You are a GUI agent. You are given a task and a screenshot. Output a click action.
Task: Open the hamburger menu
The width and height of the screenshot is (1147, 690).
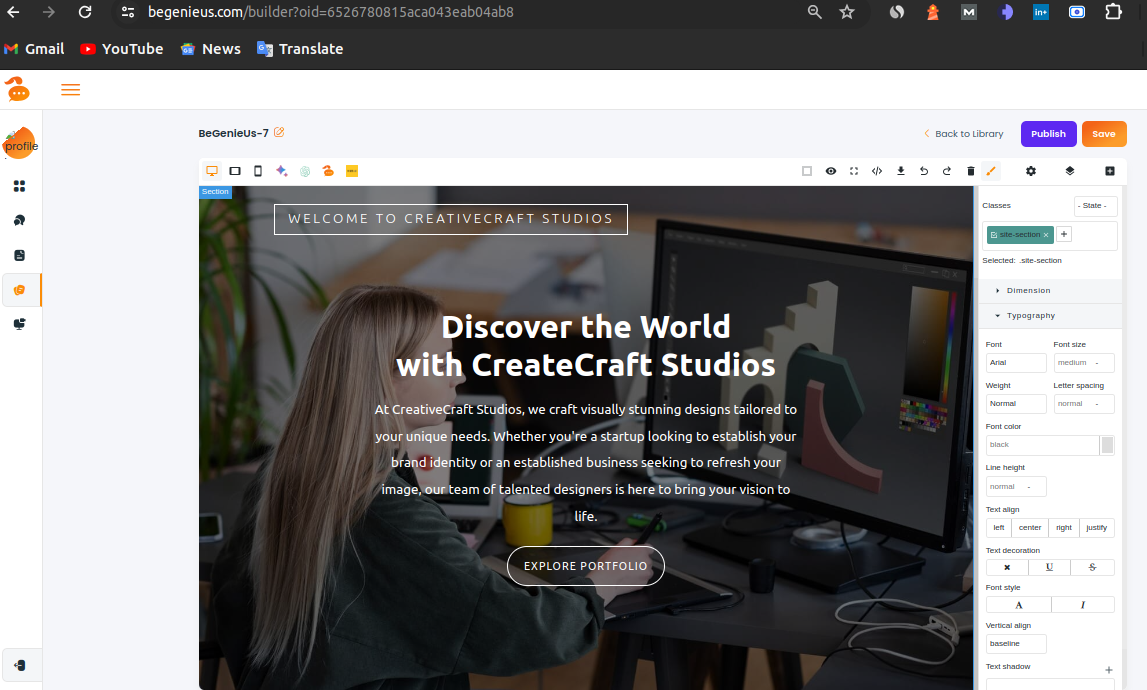(71, 90)
